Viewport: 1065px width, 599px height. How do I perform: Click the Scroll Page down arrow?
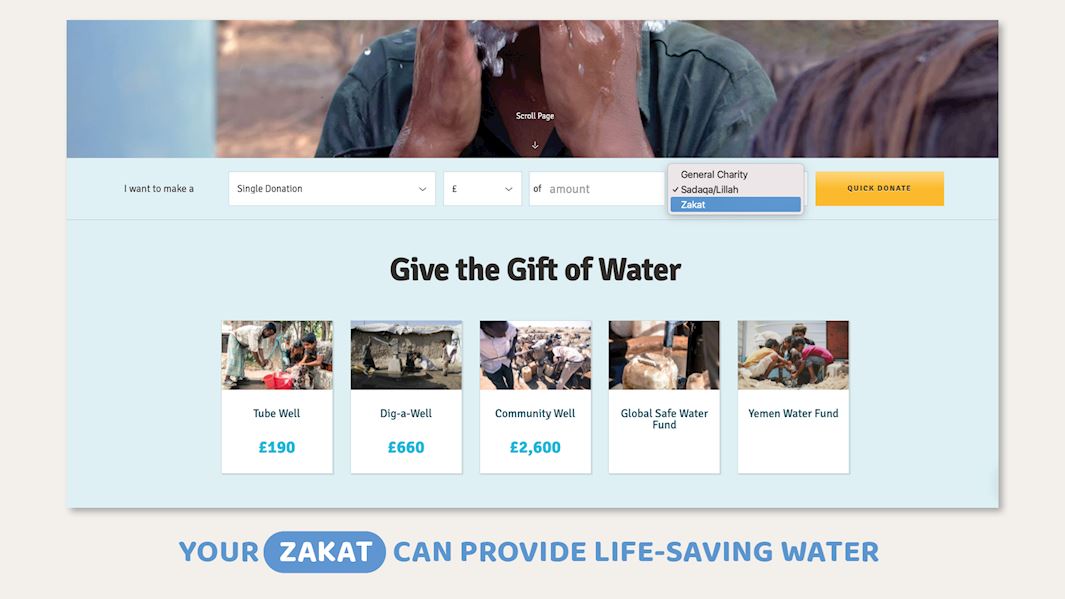click(535, 145)
